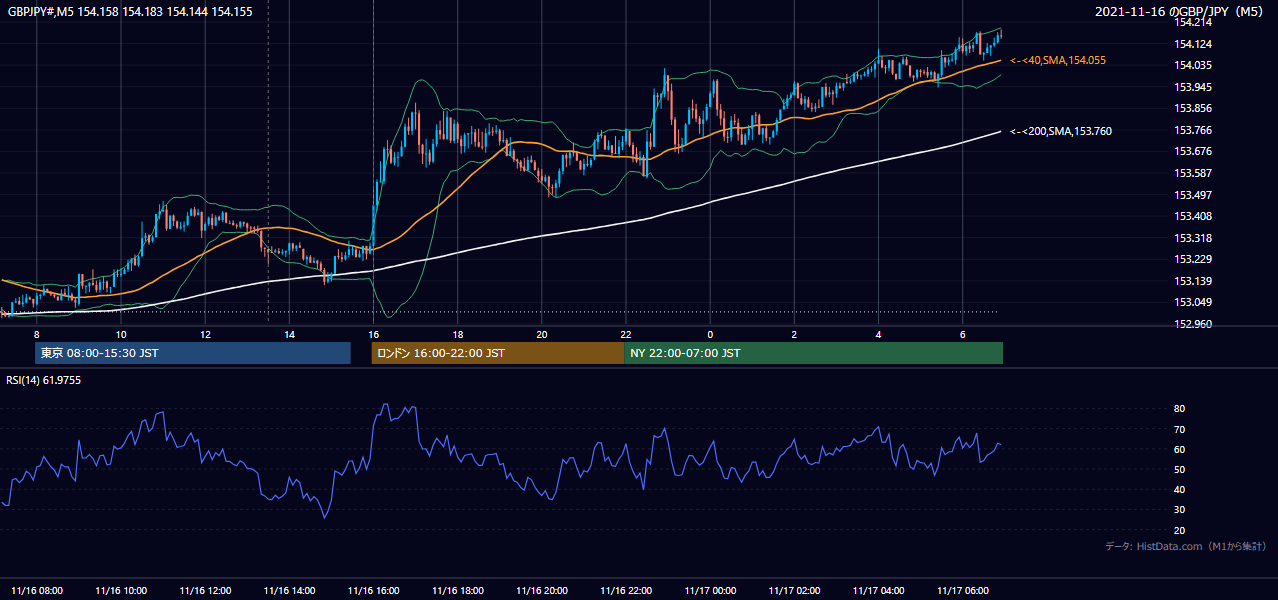Click the 11/16 16:00 bottom time label
1278x600 pixels.
[x=374, y=590]
